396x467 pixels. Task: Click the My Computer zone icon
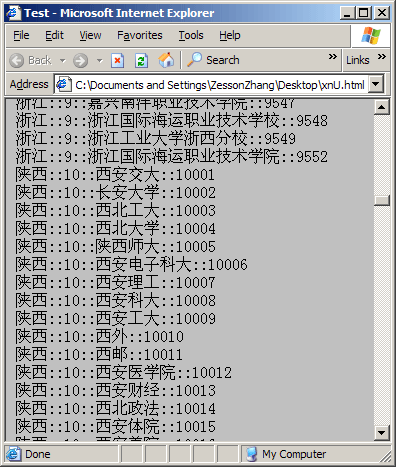(252, 454)
